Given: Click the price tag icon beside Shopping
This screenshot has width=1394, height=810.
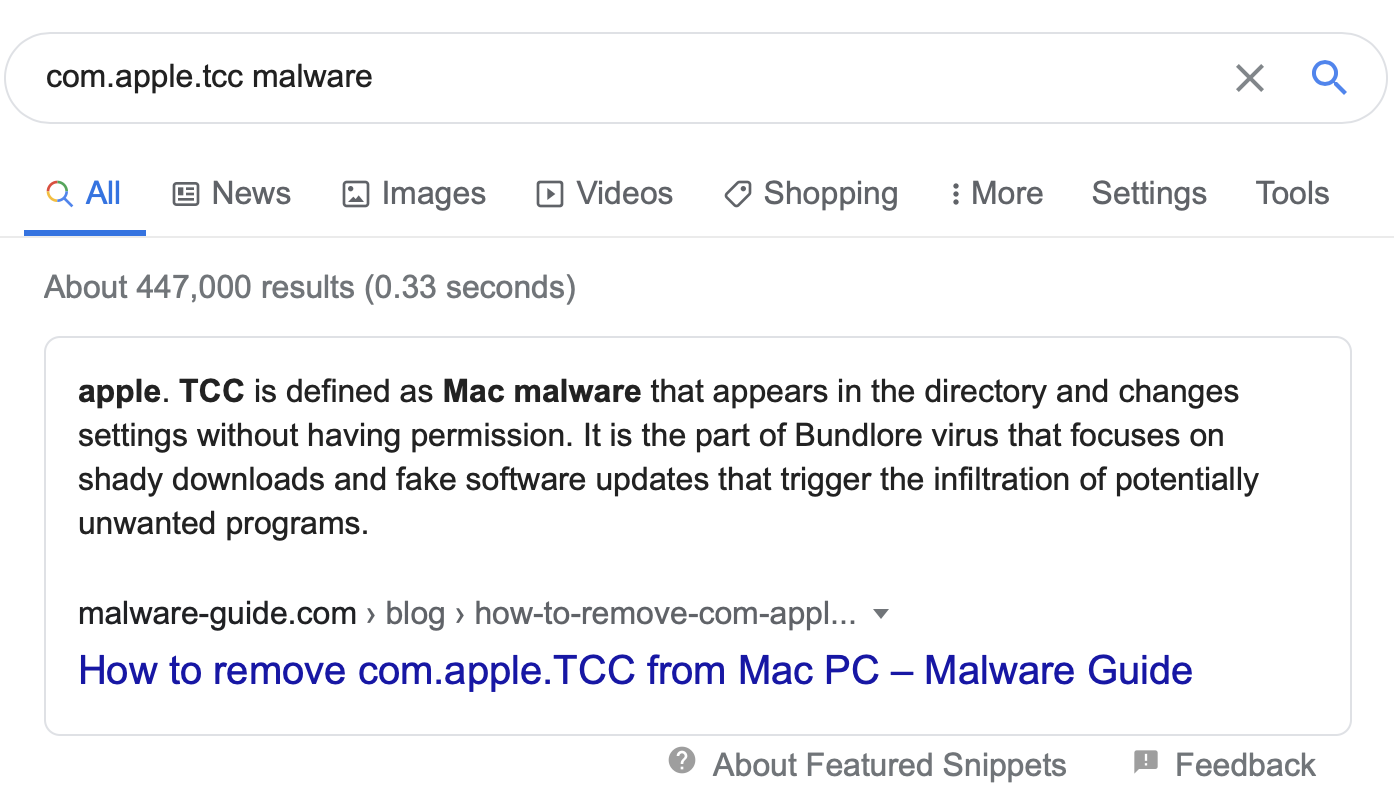Looking at the screenshot, I should [737, 194].
